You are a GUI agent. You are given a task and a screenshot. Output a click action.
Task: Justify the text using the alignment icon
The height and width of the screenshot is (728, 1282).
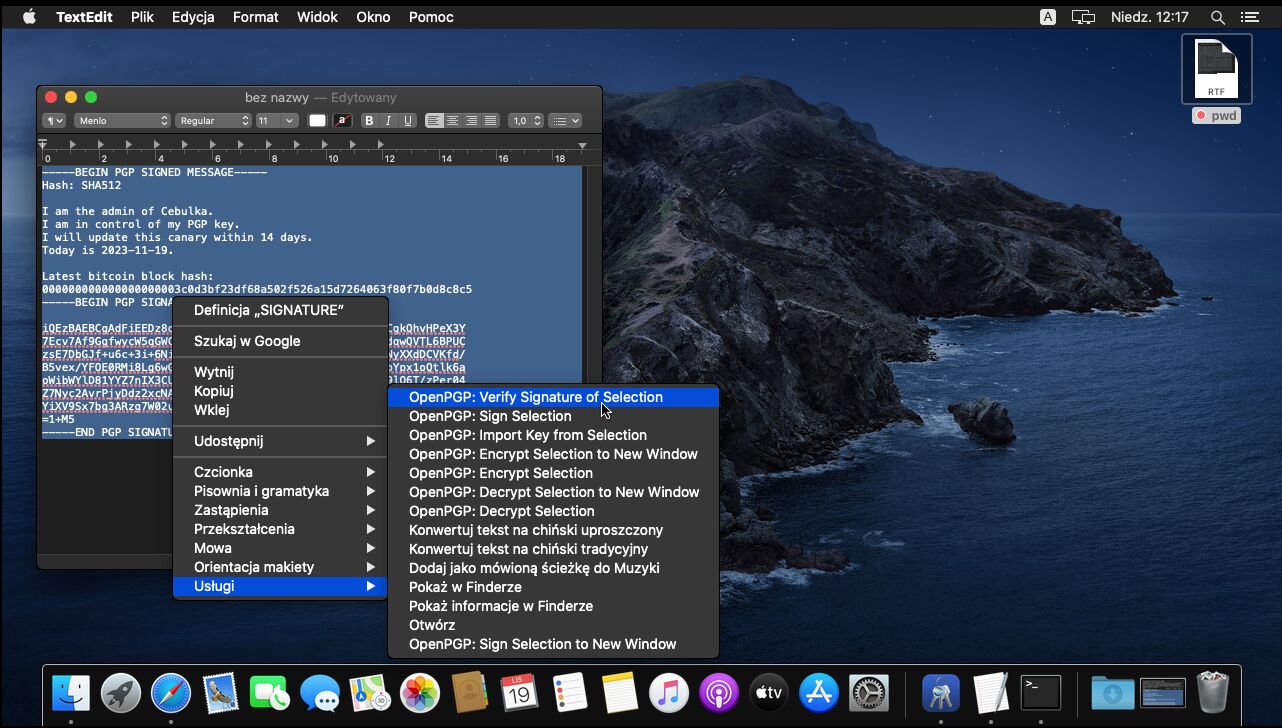[x=490, y=121]
